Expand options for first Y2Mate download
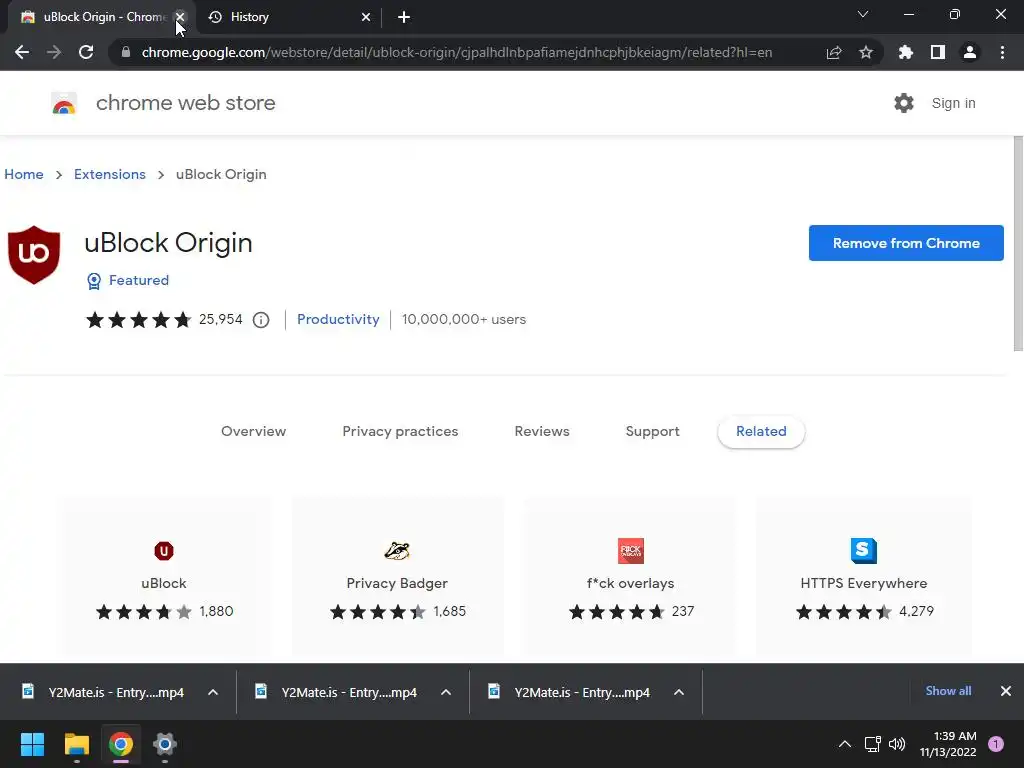The height and width of the screenshot is (768, 1024). tap(213, 692)
